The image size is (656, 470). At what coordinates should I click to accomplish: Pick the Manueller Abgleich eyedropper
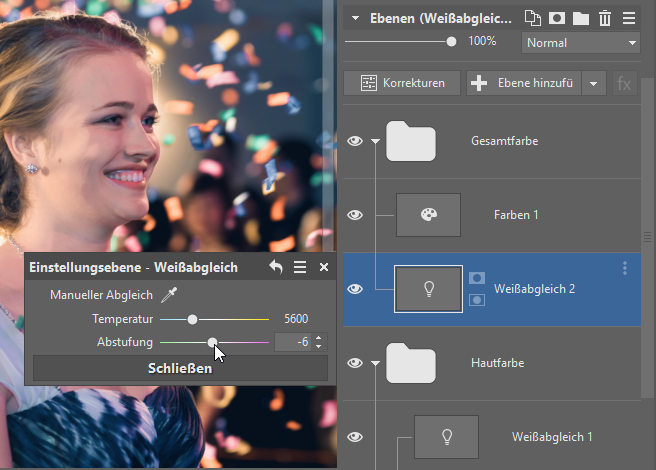[169, 295]
